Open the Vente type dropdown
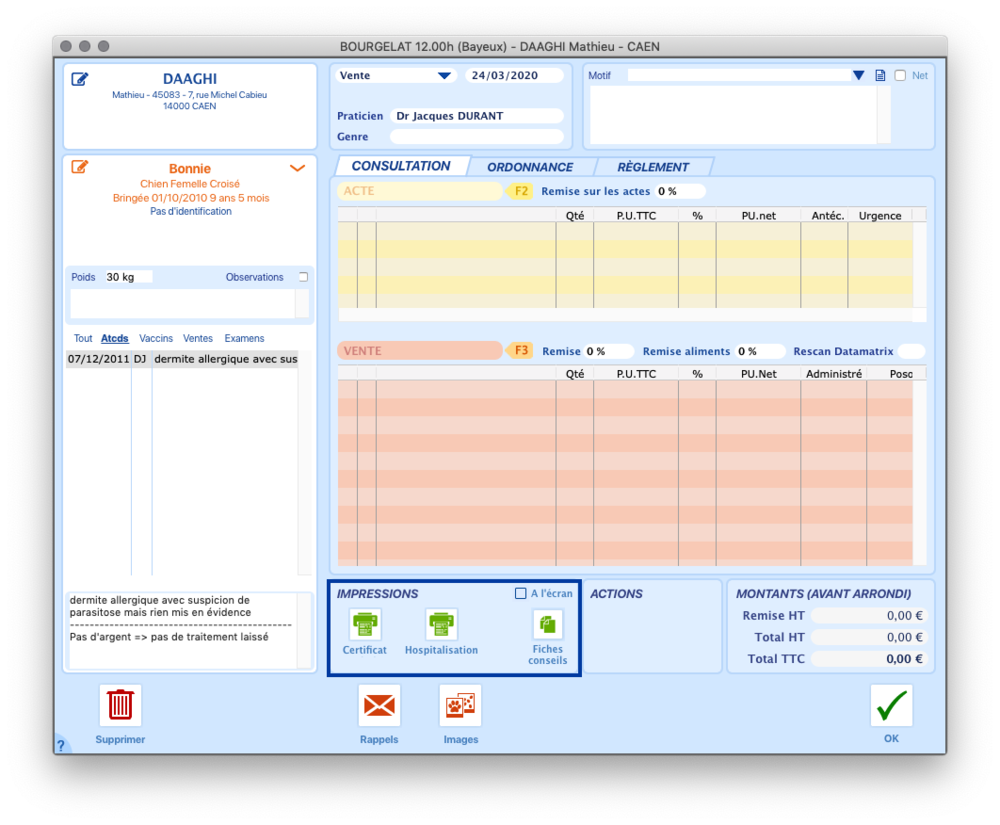Viewport: 1000px width, 825px height. click(x=444, y=76)
